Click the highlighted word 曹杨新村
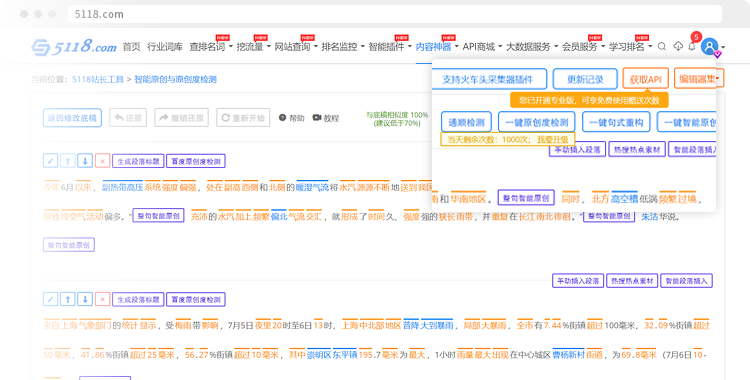This screenshot has width=750, height=380. [568, 355]
